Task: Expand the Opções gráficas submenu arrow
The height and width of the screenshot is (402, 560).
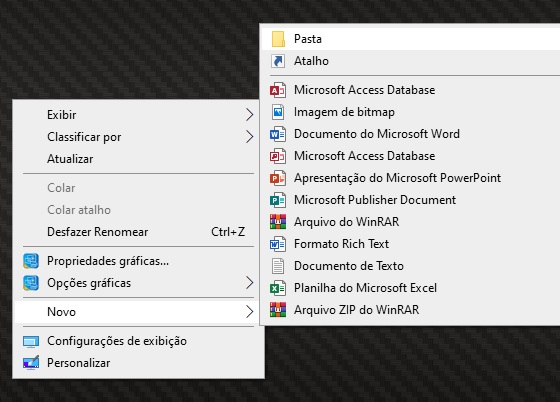Action: click(x=250, y=283)
